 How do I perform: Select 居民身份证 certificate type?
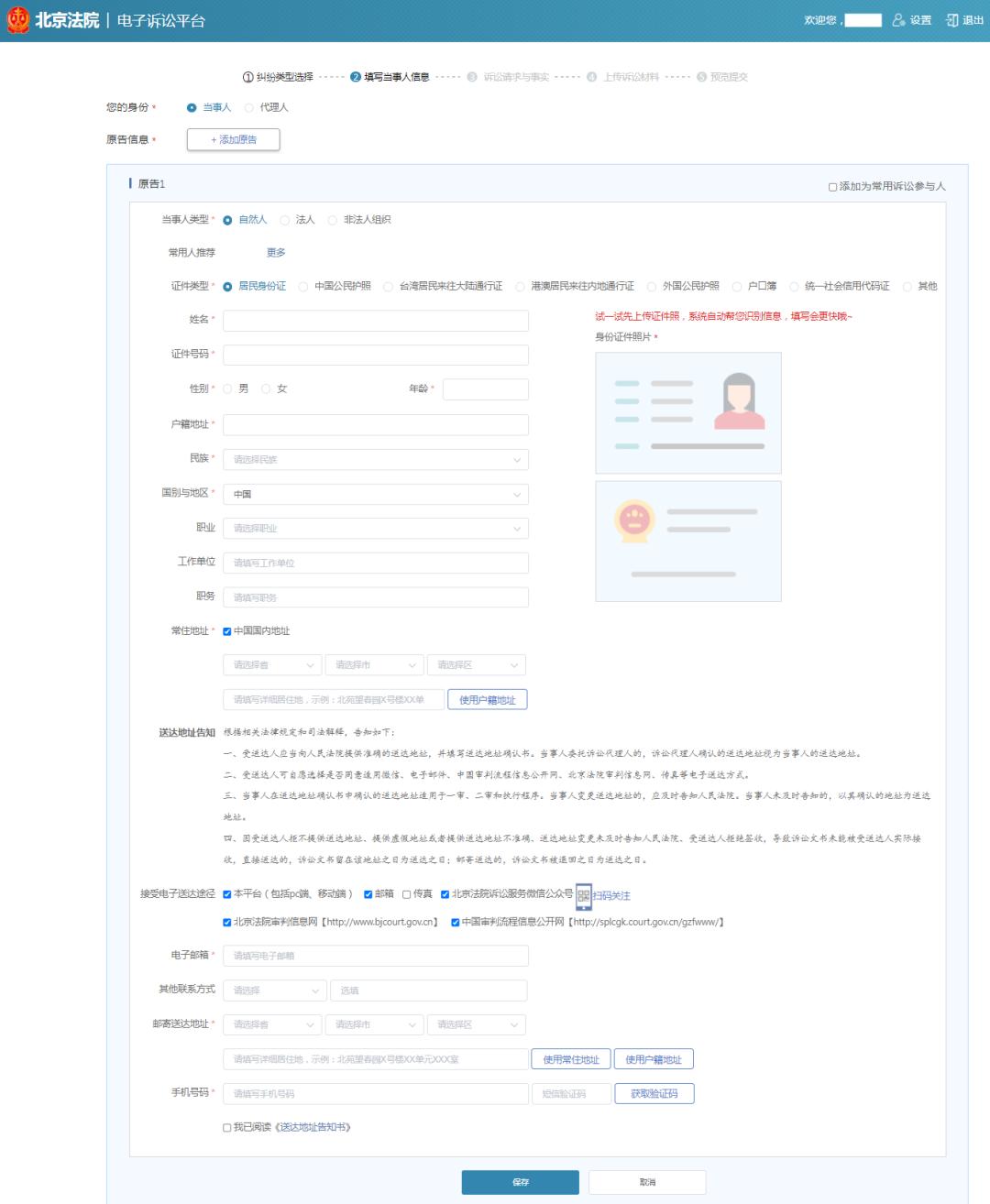point(227,287)
